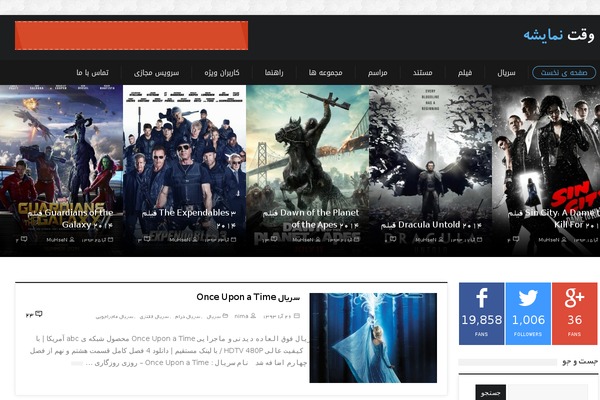Image resolution: width=600 pixels, height=400 pixels.
Task: Open the Twitter followers box
Action: point(528,313)
